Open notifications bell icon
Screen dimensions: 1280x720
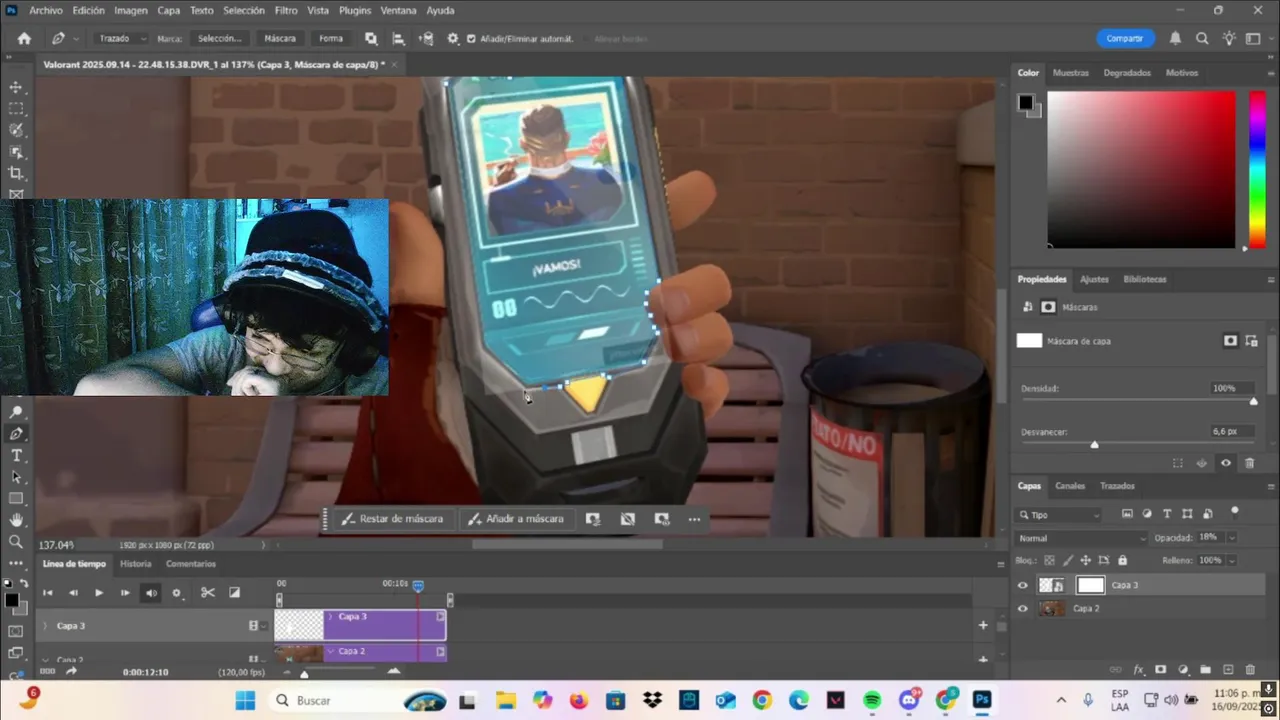[x=1176, y=38]
